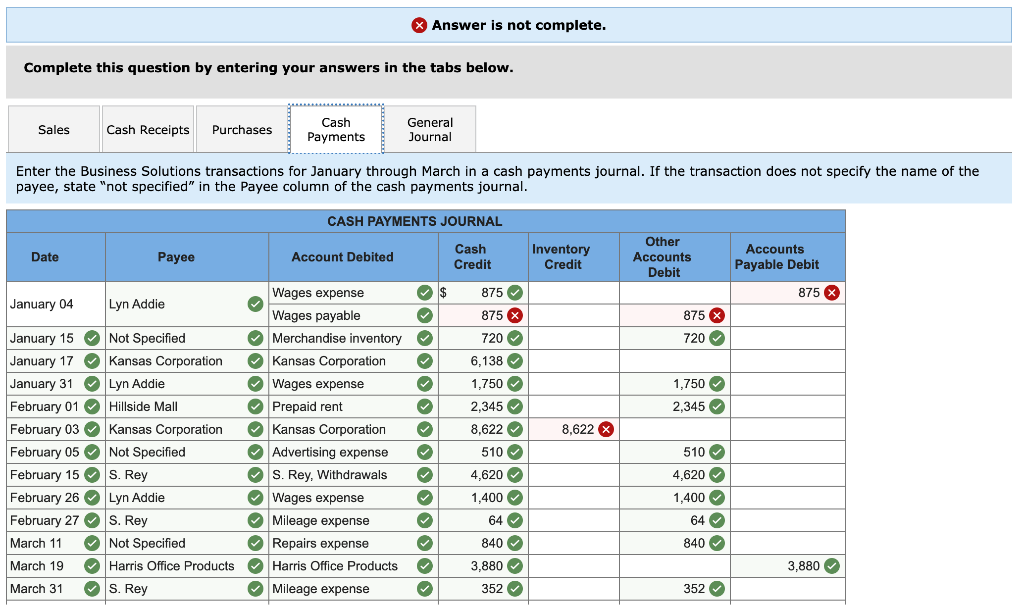Open the Sales tab
The width and height of the screenshot is (1024, 609).
click(54, 129)
